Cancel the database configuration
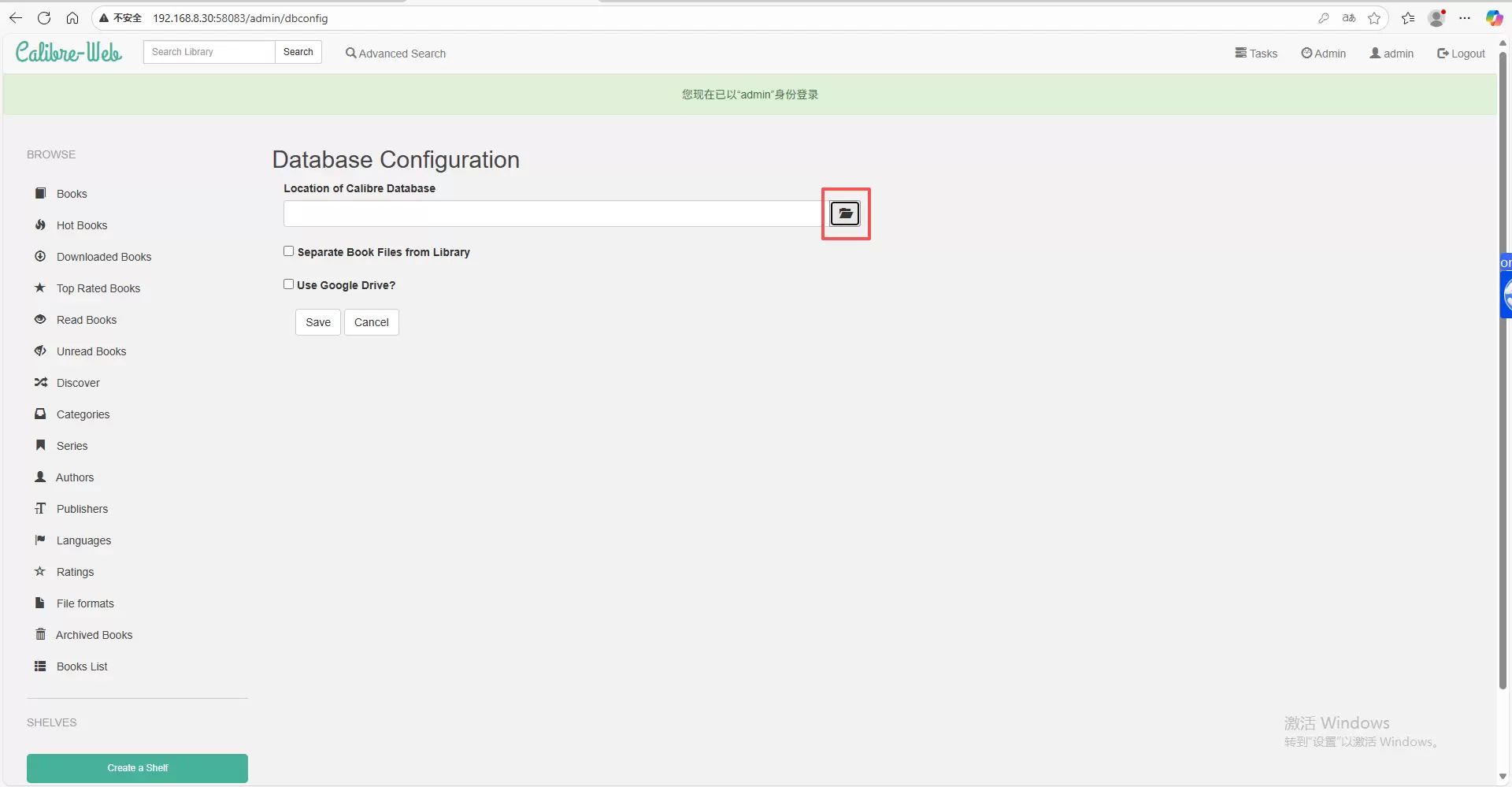The image size is (1512, 787). (x=371, y=322)
